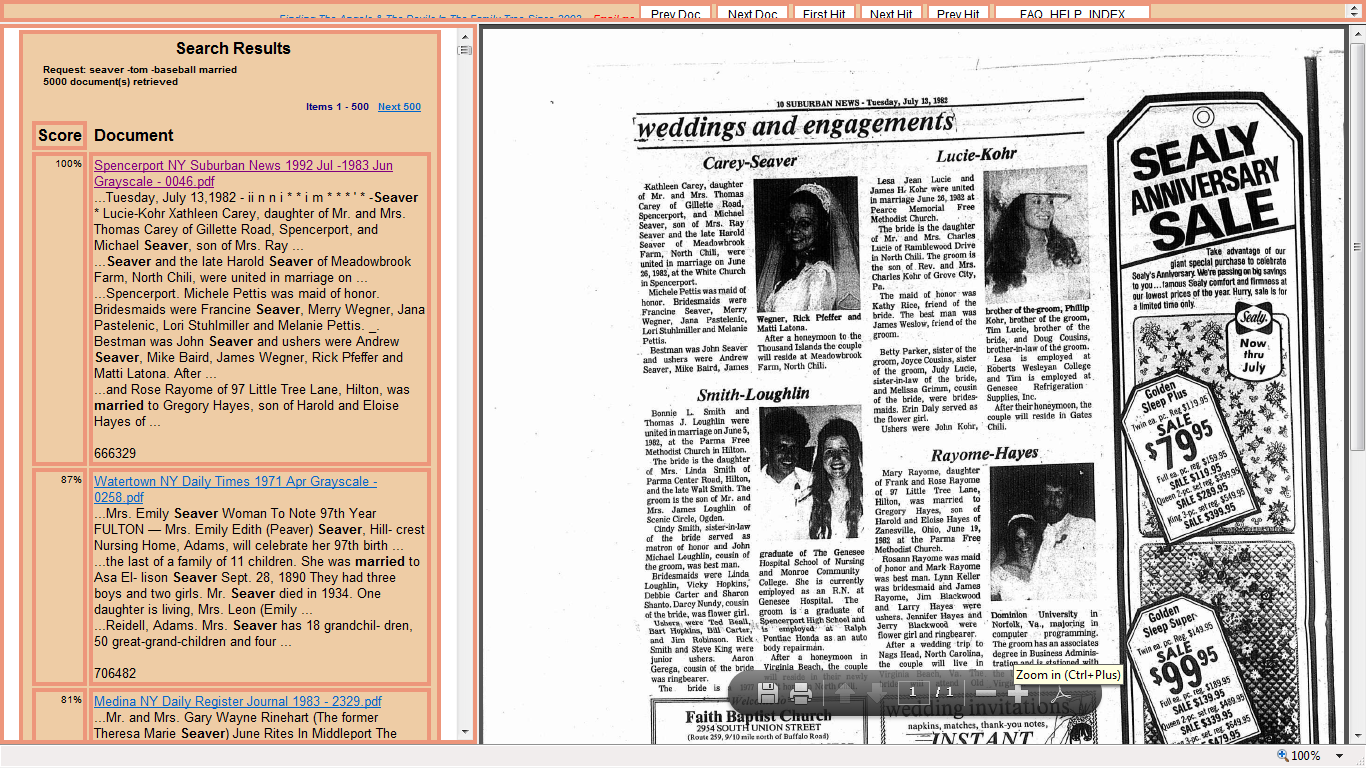Go to next page with down arrow
Image resolution: width=1366 pixels, height=768 pixels.
click(876, 693)
